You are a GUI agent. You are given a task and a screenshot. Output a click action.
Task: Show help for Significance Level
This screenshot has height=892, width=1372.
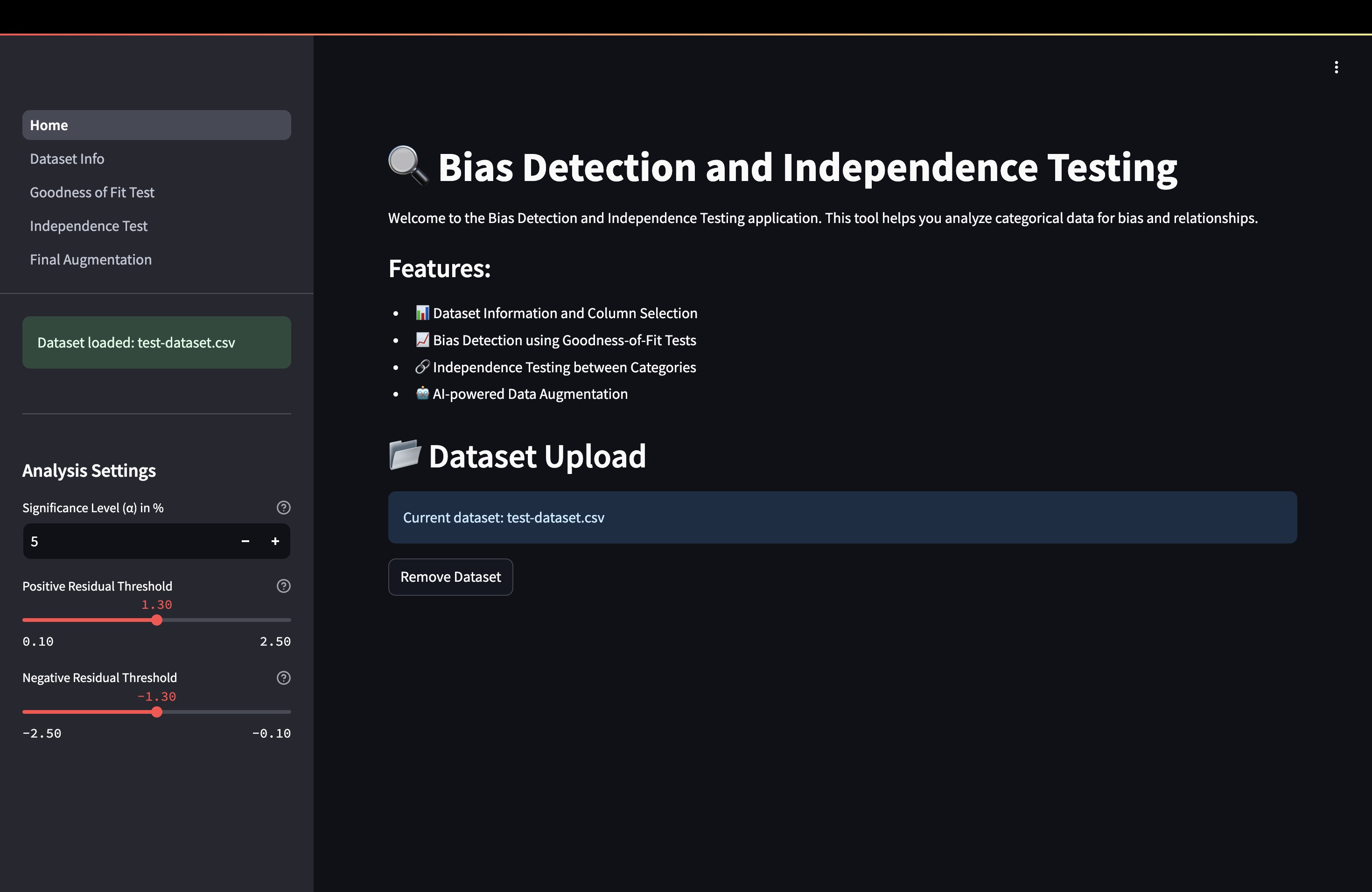click(x=283, y=508)
